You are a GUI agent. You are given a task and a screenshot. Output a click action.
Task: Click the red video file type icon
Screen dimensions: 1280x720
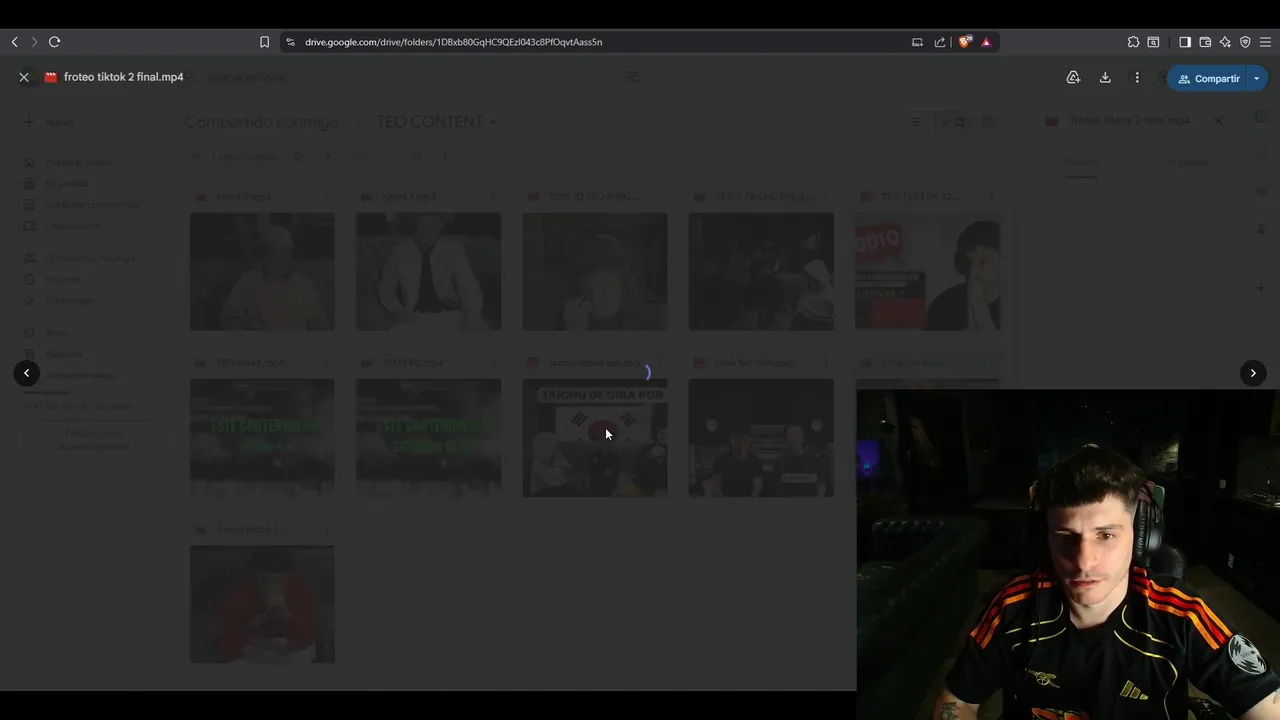pyautogui.click(x=51, y=77)
